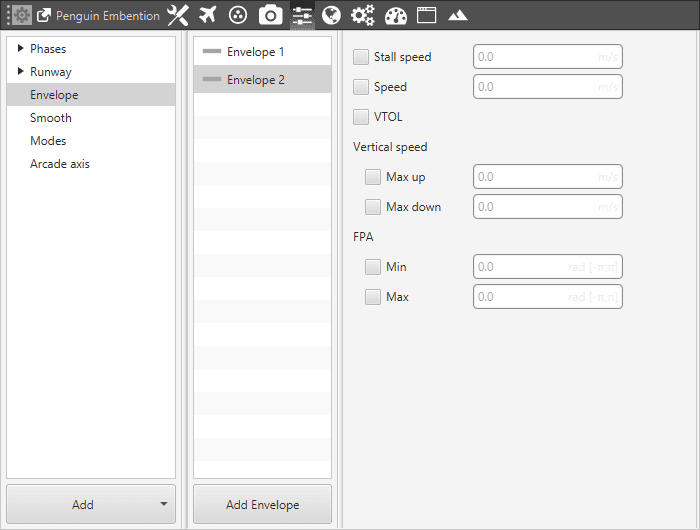Viewport: 700px width, 530px height.
Task: Toggle the VTOL checkbox
Action: pos(361,117)
